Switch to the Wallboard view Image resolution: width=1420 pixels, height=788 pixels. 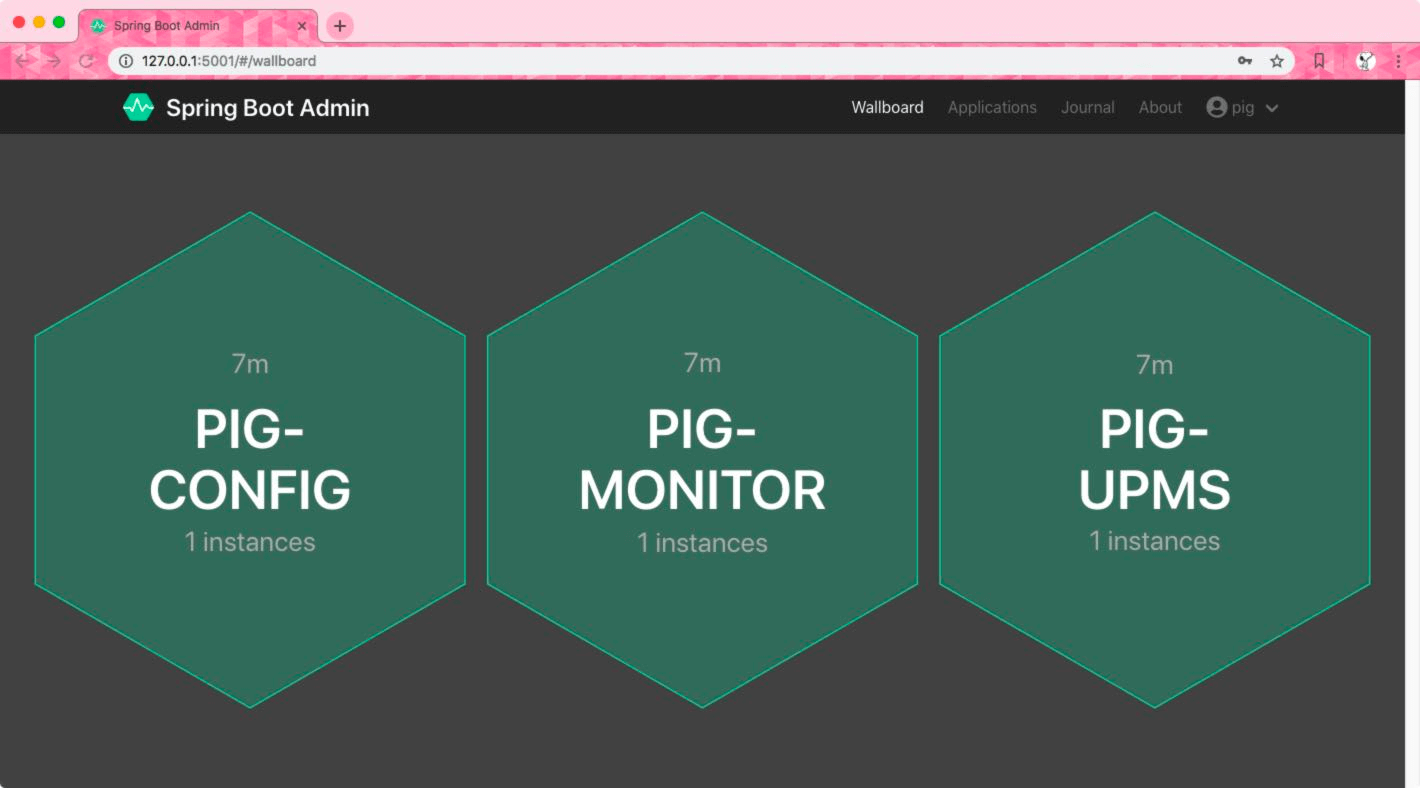click(x=887, y=107)
